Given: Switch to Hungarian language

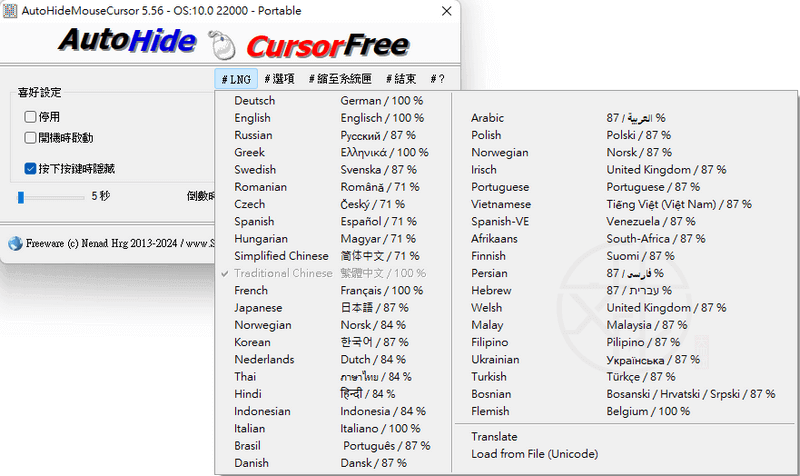Looking at the screenshot, I should [x=333, y=239].
